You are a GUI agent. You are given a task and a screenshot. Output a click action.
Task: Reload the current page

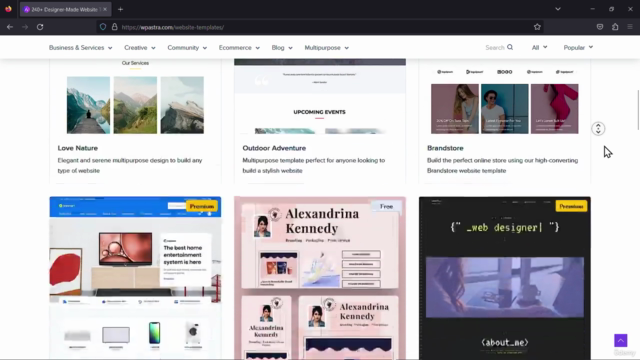pyautogui.click(x=40, y=27)
